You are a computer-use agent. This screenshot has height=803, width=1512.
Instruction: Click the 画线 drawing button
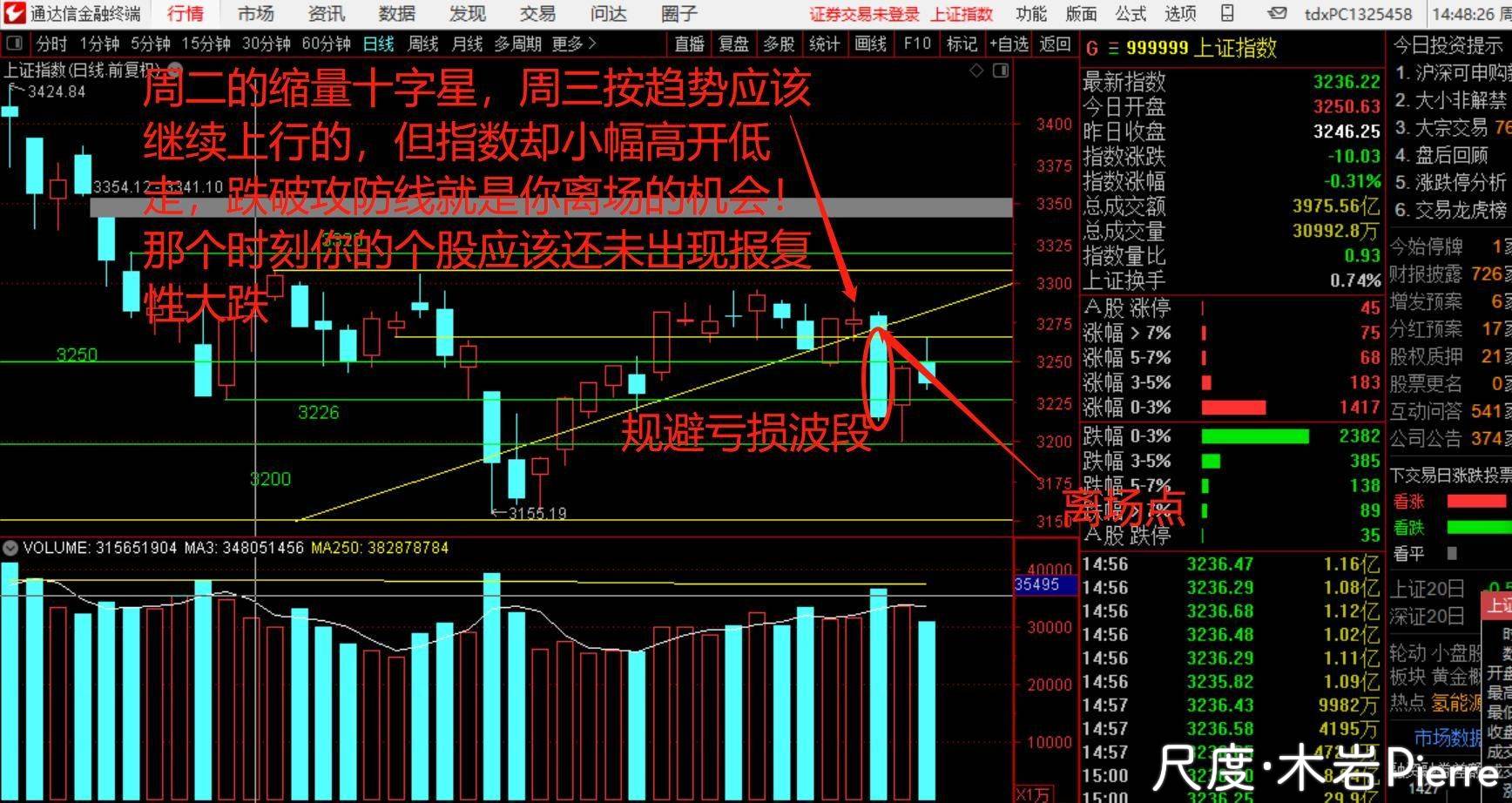coord(870,44)
